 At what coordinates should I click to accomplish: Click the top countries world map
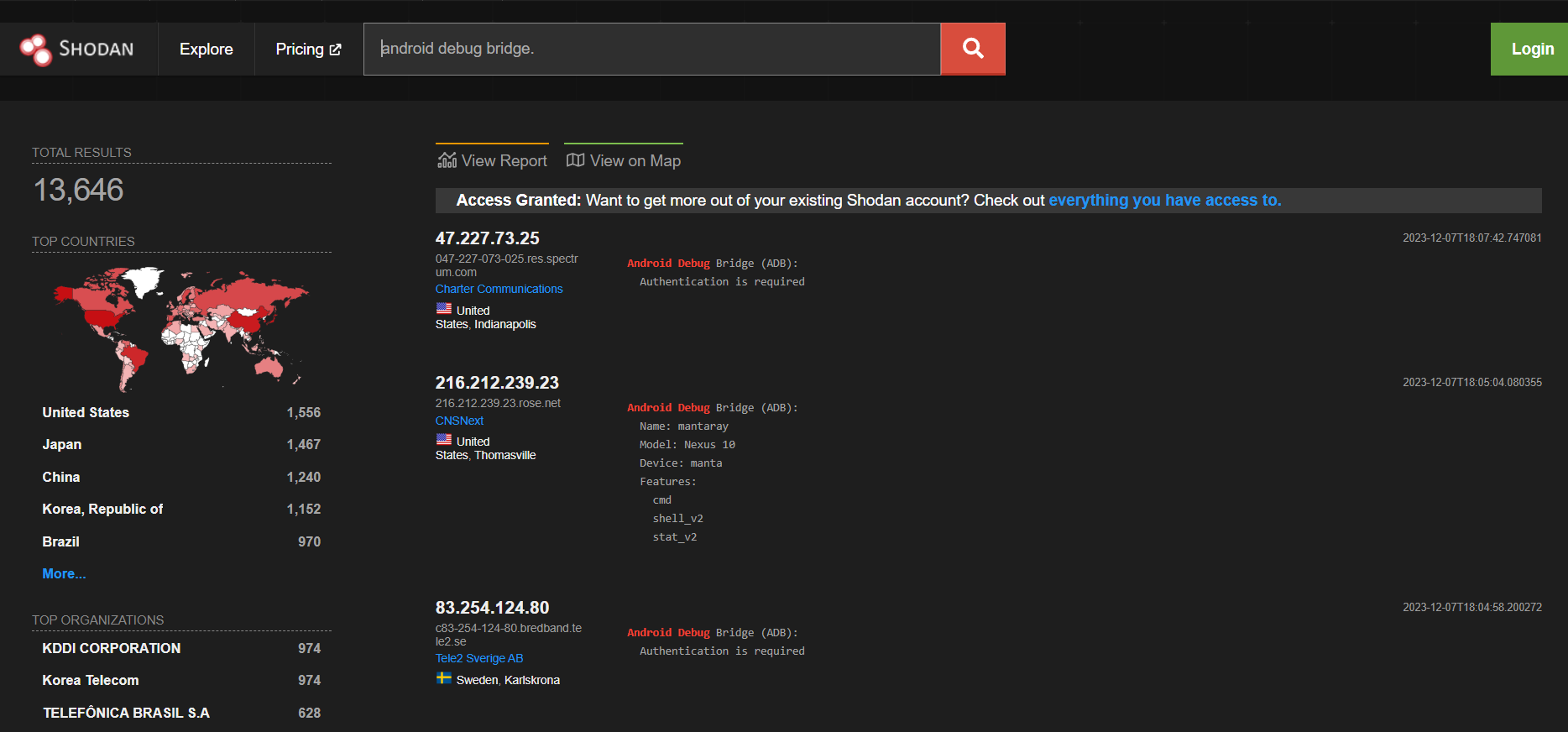point(180,329)
